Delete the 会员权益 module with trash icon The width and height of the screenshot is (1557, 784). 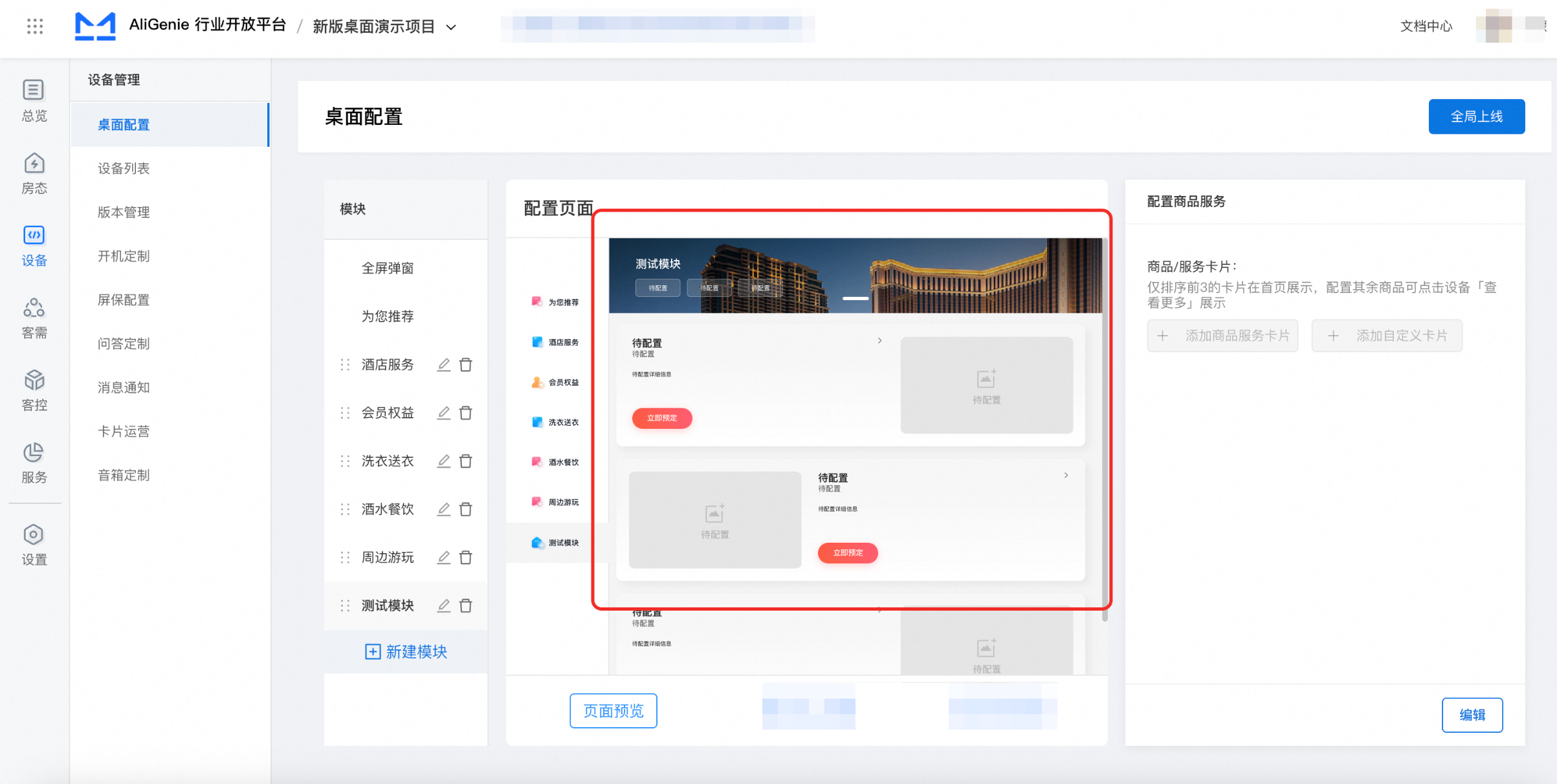pyautogui.click(x=465, y=413)
